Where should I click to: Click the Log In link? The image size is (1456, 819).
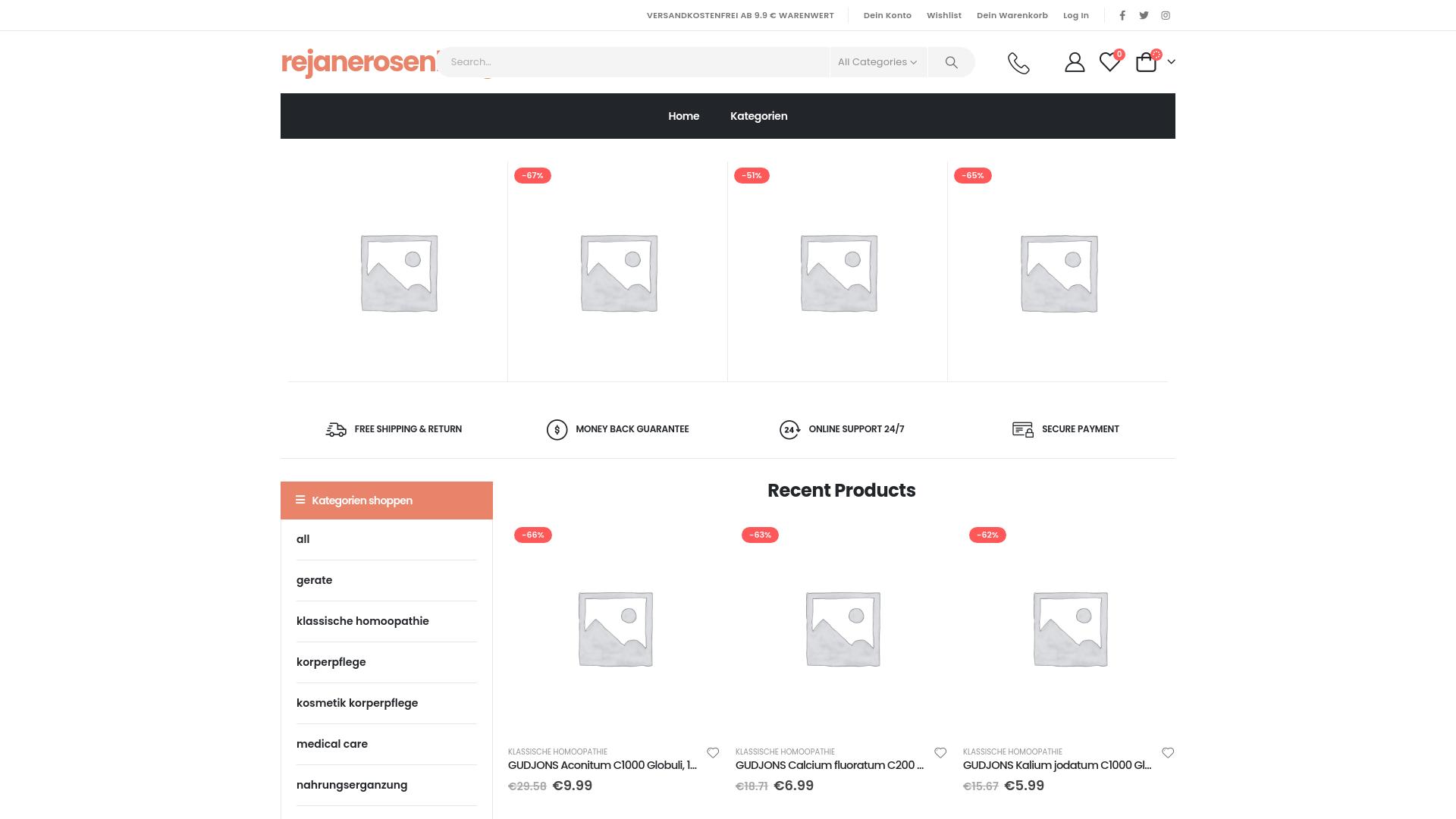1075,15
